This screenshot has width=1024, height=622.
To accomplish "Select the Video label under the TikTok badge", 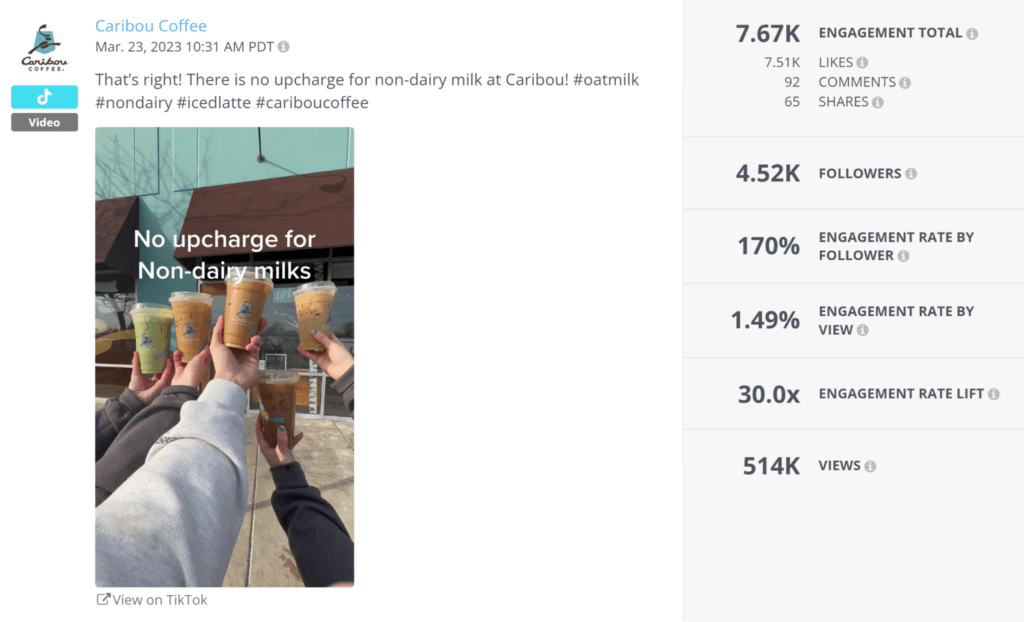I will [43, 122].
